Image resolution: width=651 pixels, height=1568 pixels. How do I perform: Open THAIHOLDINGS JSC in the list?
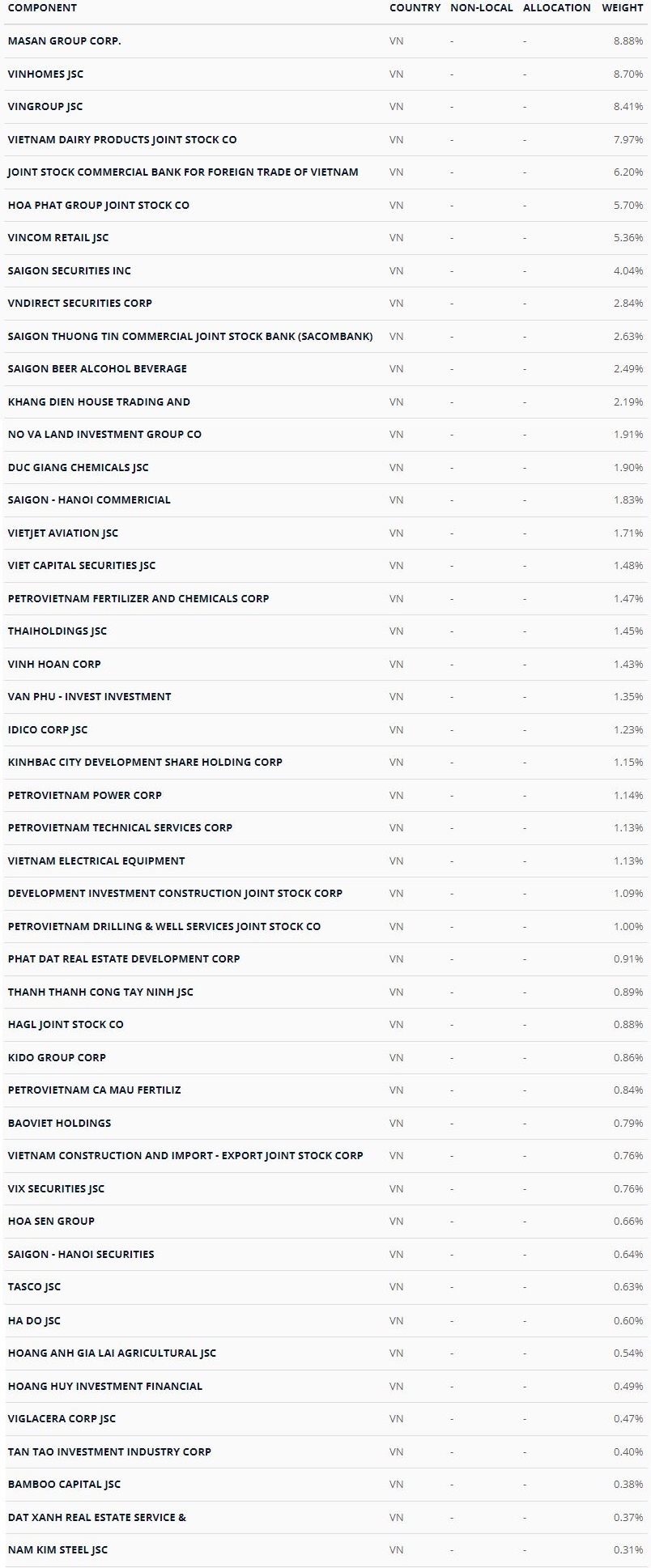point(57,631)
